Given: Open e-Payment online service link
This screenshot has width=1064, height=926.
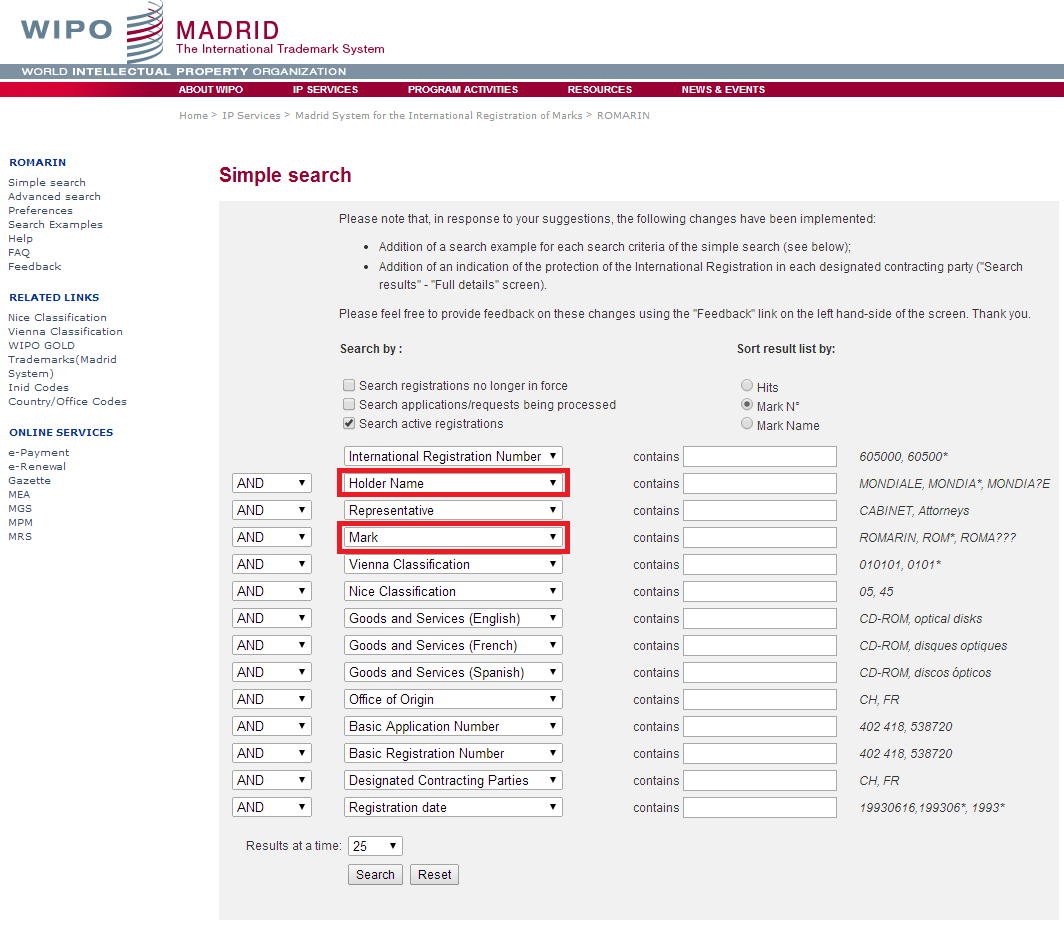Looking at the screenshot, I should 38,452.
